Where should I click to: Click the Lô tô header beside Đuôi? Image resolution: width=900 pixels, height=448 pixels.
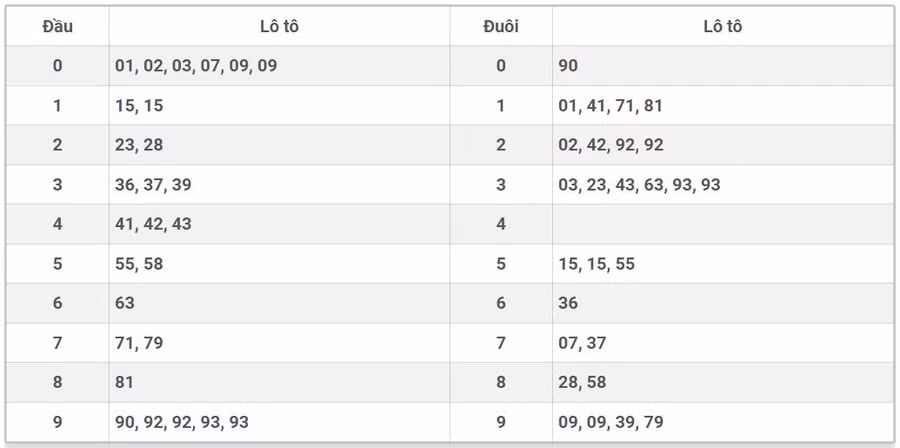[722, 27]
